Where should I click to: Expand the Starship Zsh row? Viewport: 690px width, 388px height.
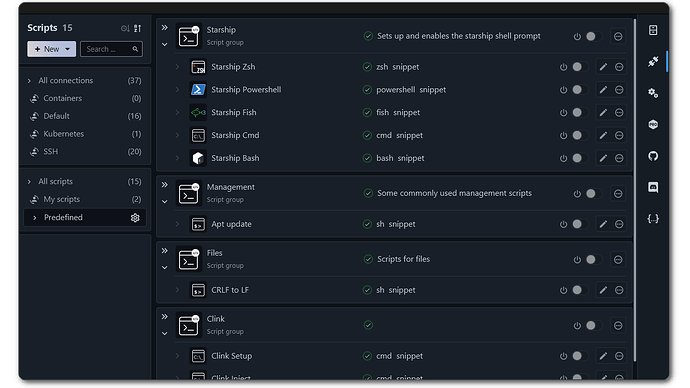click(x=177, y=67)
